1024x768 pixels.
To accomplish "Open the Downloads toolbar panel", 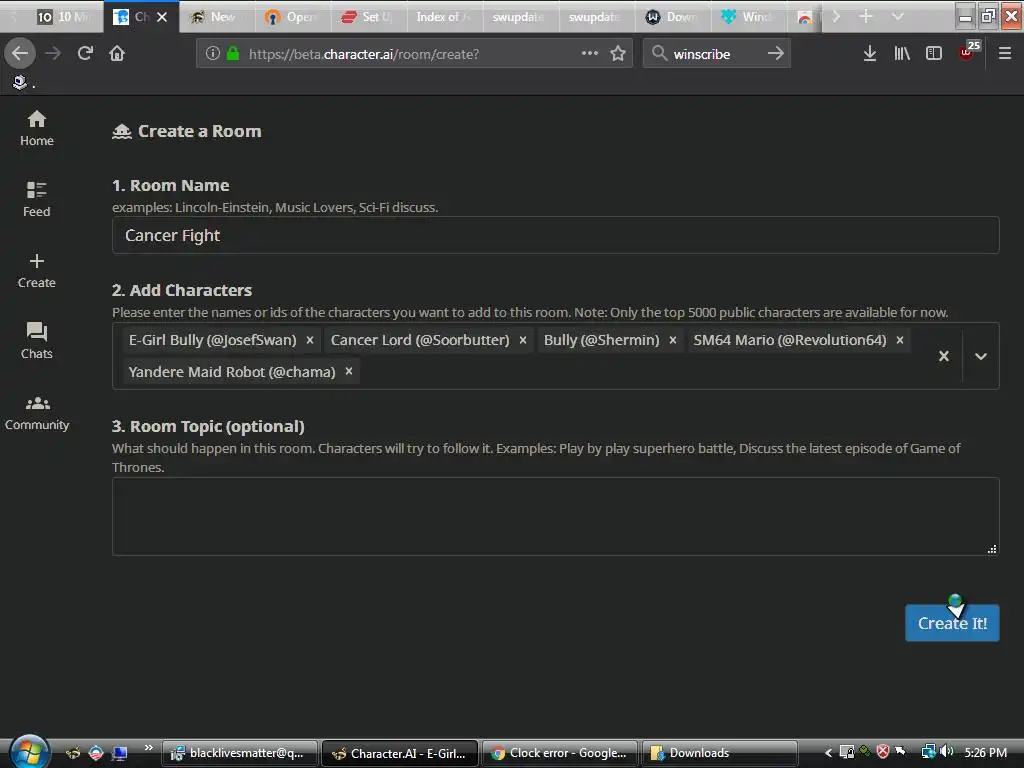I will click(870, 54).
